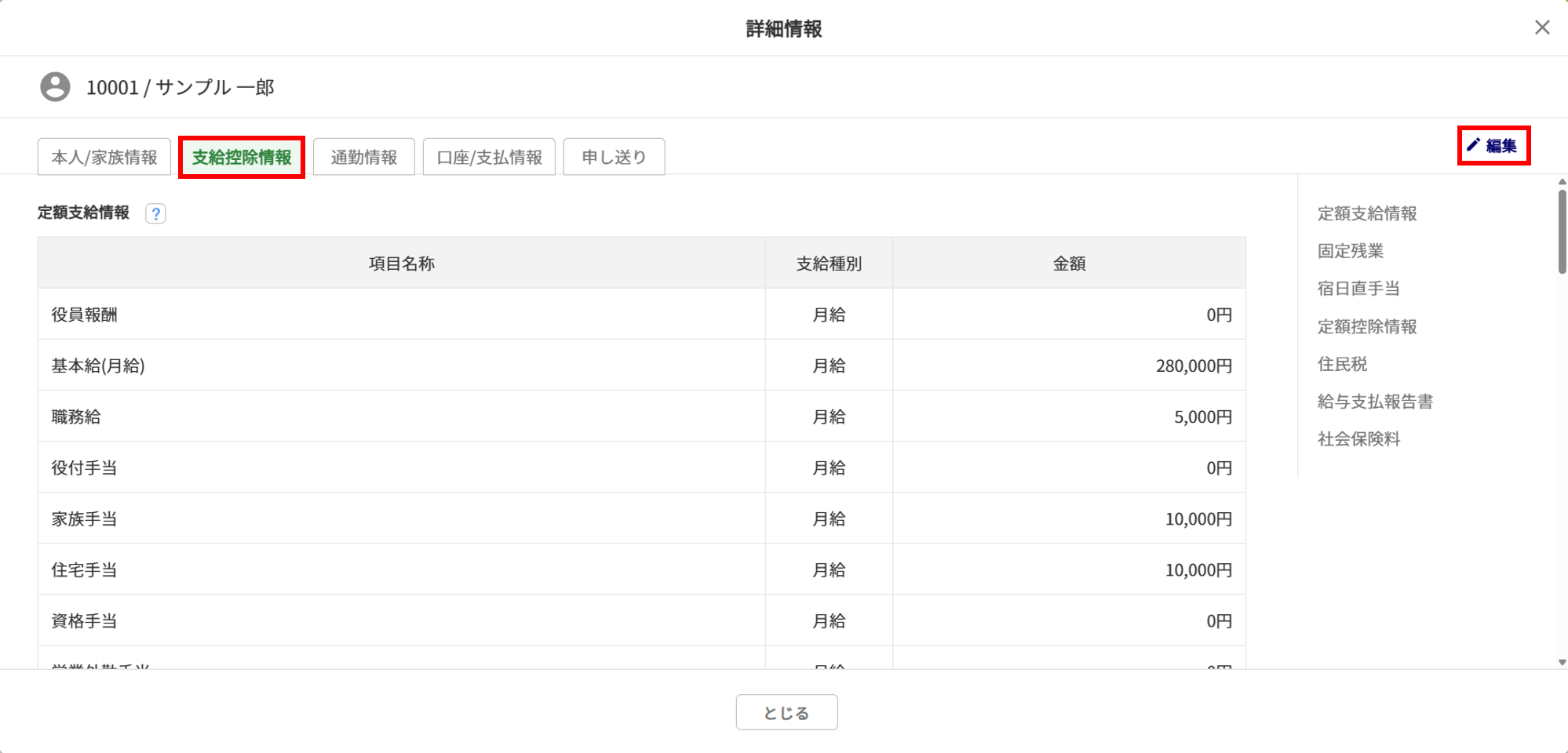Image resolution: width=1568 pixels, height=753 pixels.
Task: Click the pencil edit button
Action: (1493, 146)
